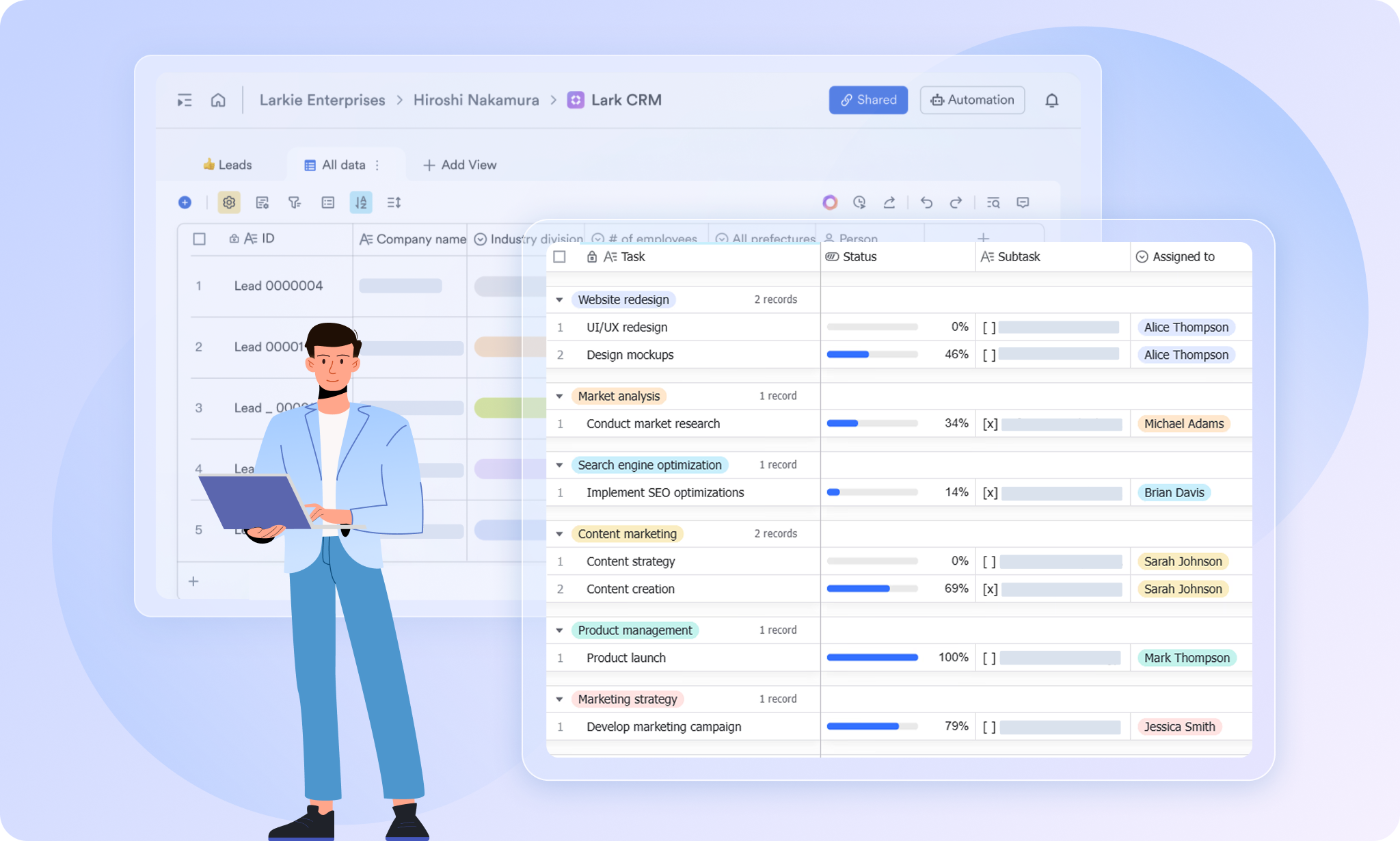Image resolution: width=1400 pixels, height=841 pixels.
Task: Click the colorful AI assistant circle icon
Action: [830, 202]
